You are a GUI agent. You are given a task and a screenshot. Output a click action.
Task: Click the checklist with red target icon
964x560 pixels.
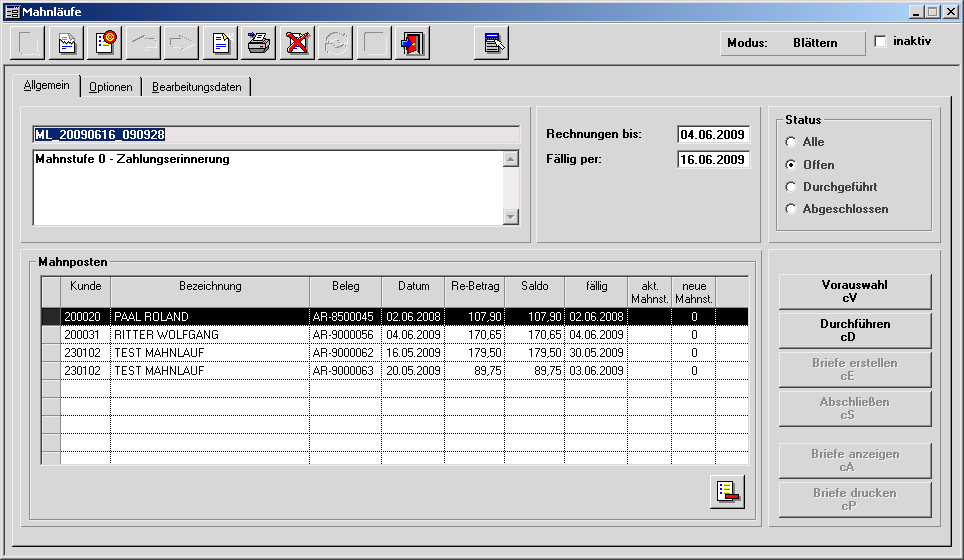pyautogui.click(x=106, y=43)
